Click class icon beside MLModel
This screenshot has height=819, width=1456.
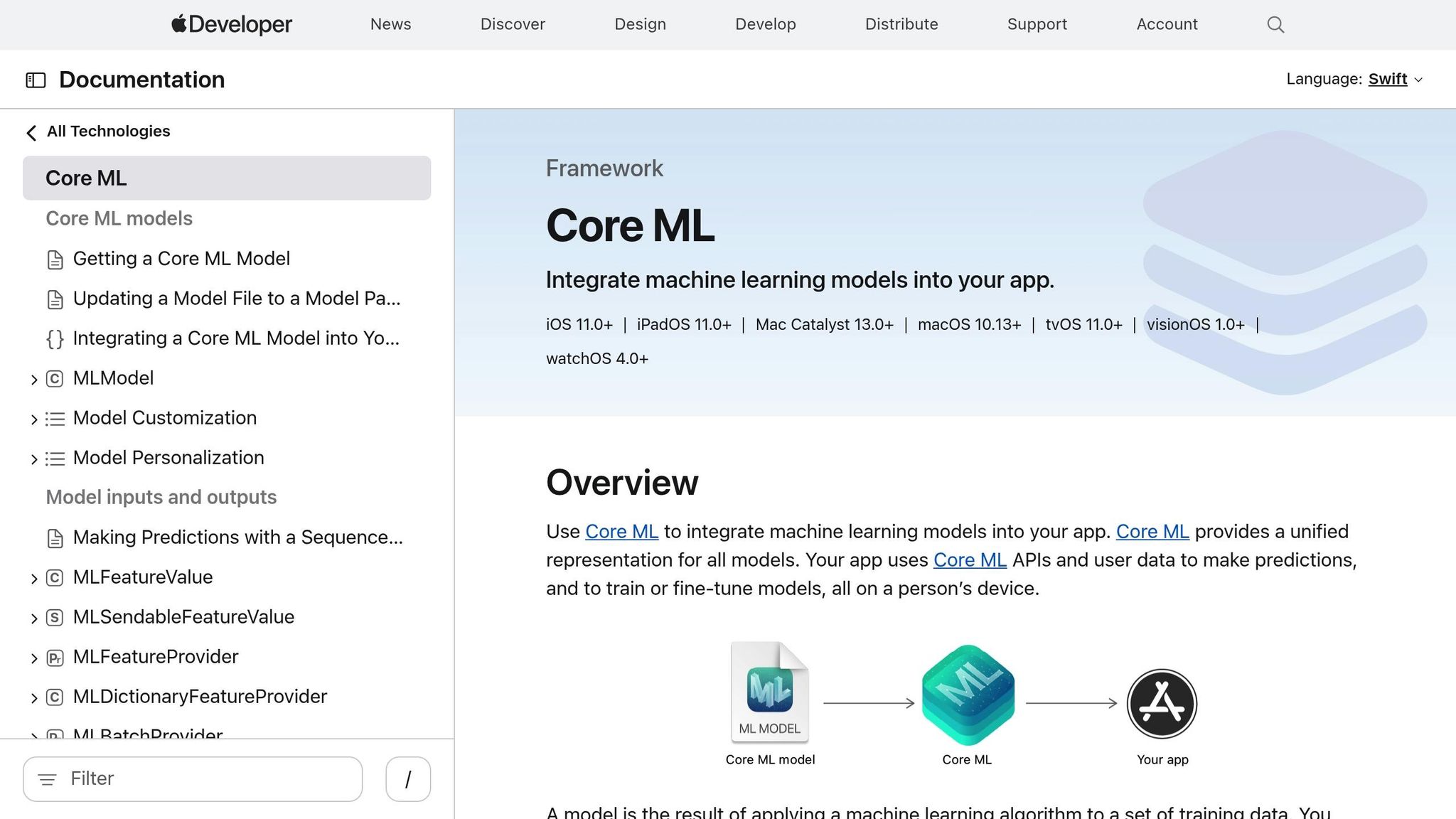point(55,379)
